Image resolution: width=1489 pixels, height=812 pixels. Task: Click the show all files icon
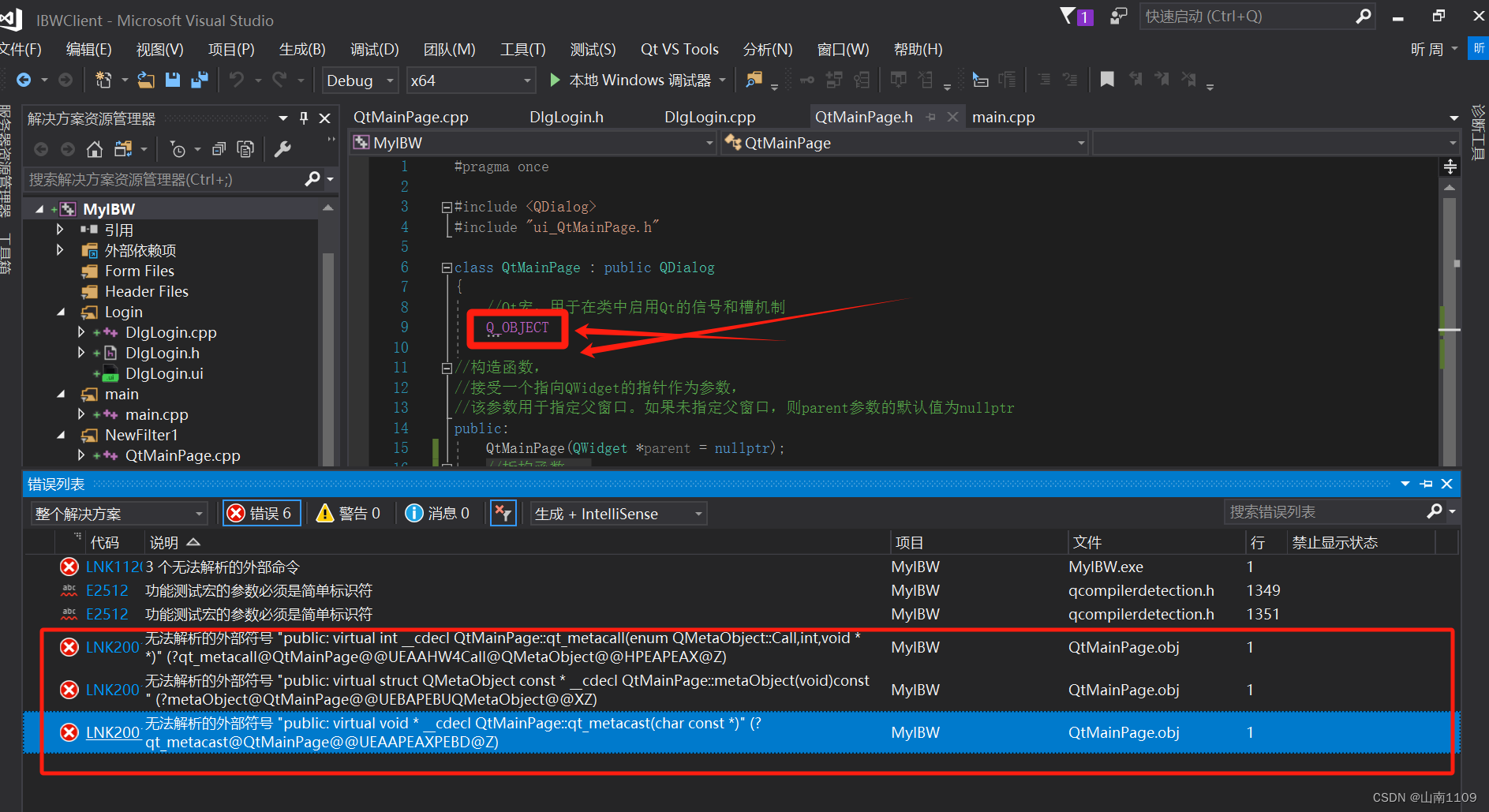245,149
